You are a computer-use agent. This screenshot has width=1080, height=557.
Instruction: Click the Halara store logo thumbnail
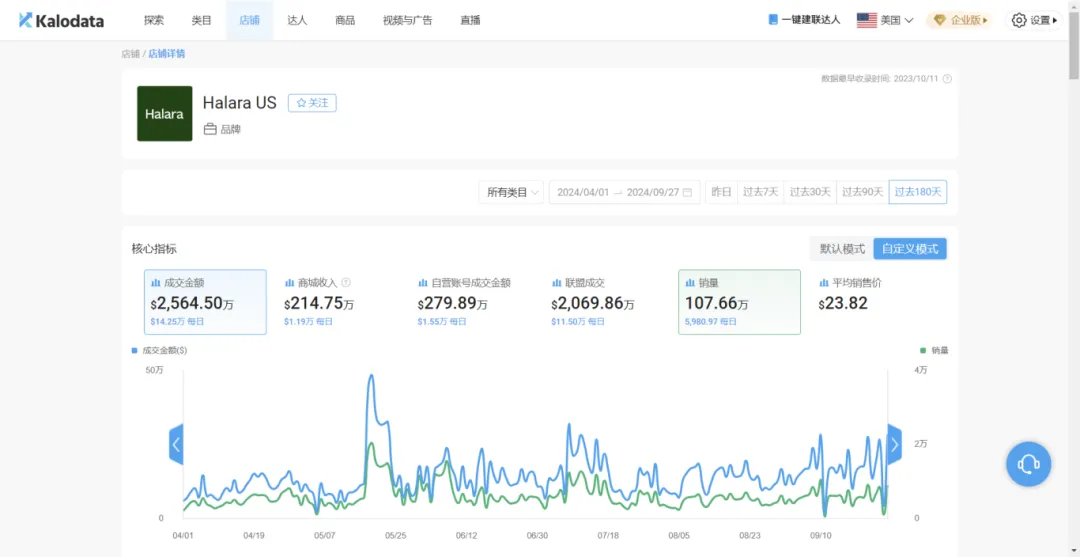[164, 114]
